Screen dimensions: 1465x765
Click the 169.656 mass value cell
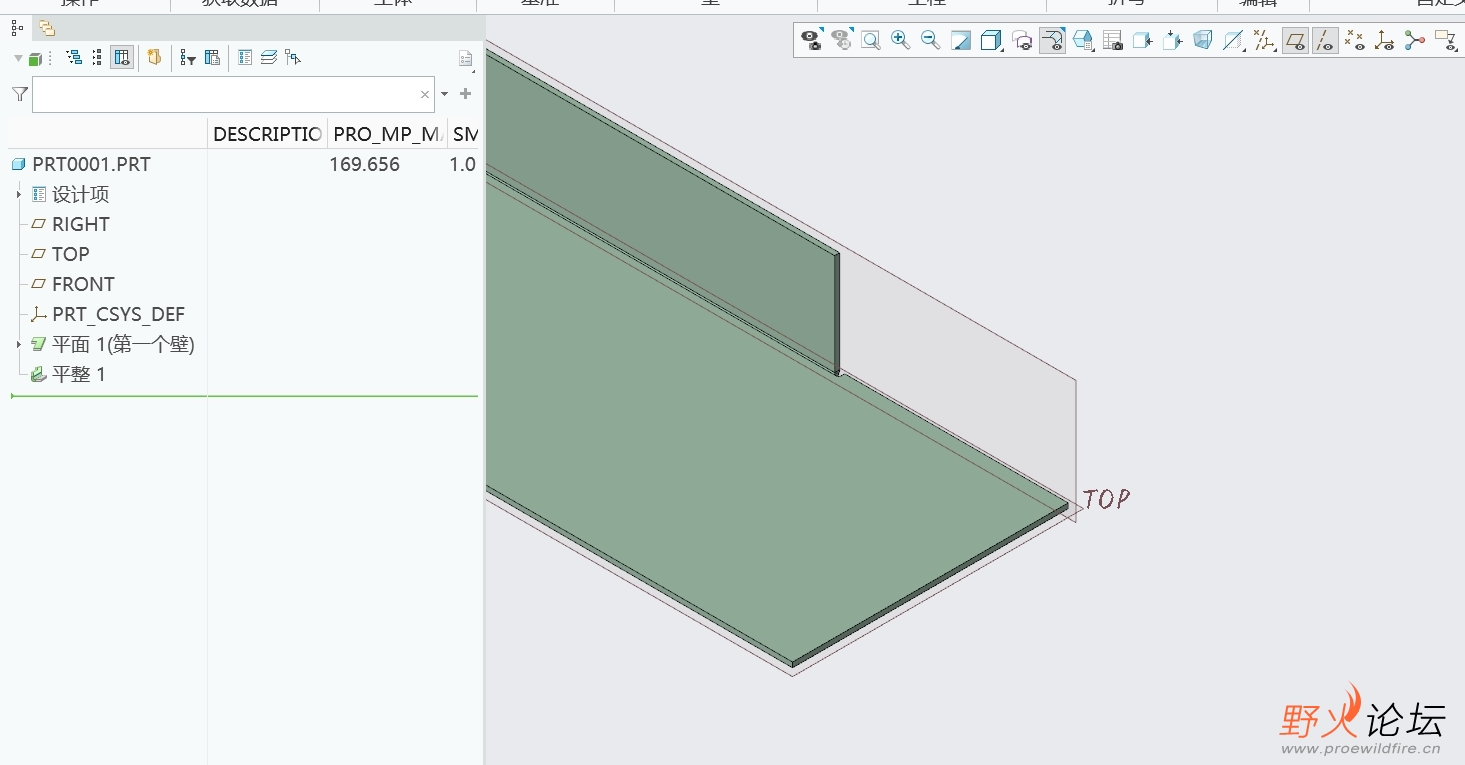(x=365, y=164)
